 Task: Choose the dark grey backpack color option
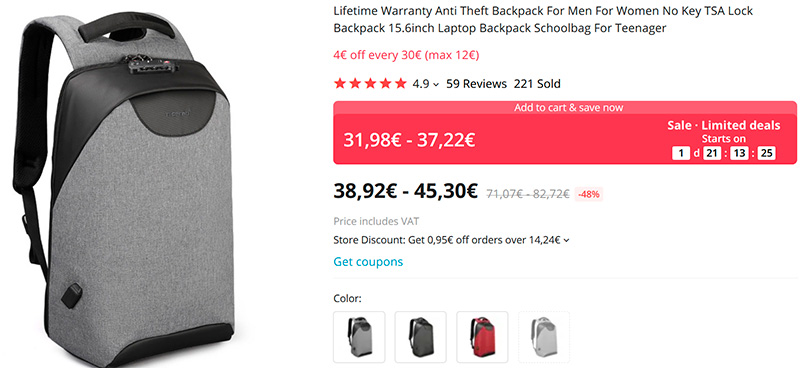(421, 337)
